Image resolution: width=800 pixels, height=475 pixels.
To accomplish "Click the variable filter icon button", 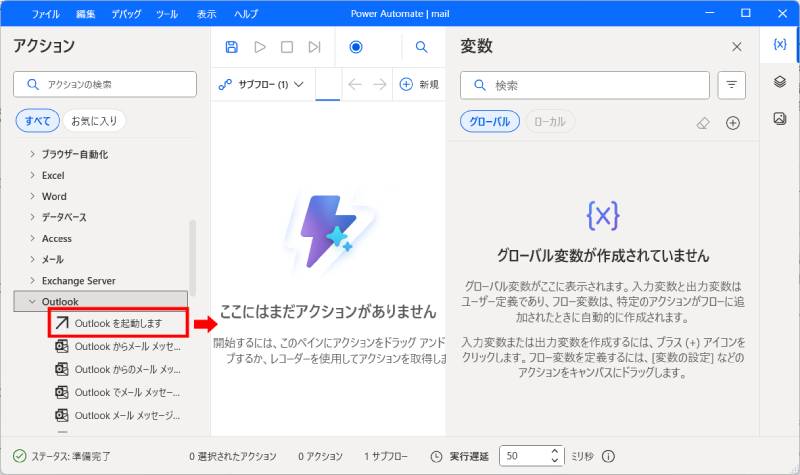I will 732,85.
